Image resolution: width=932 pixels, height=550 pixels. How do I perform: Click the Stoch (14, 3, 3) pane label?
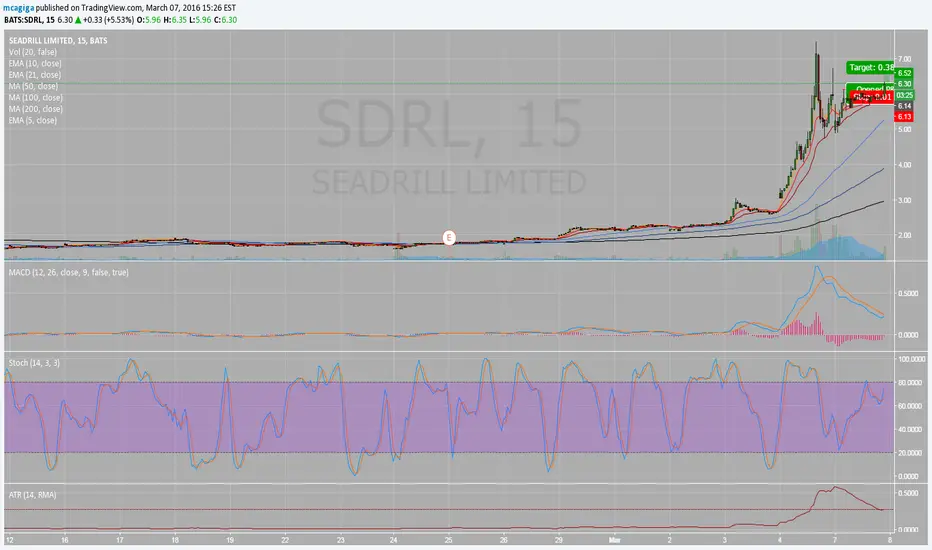point(34,363)
